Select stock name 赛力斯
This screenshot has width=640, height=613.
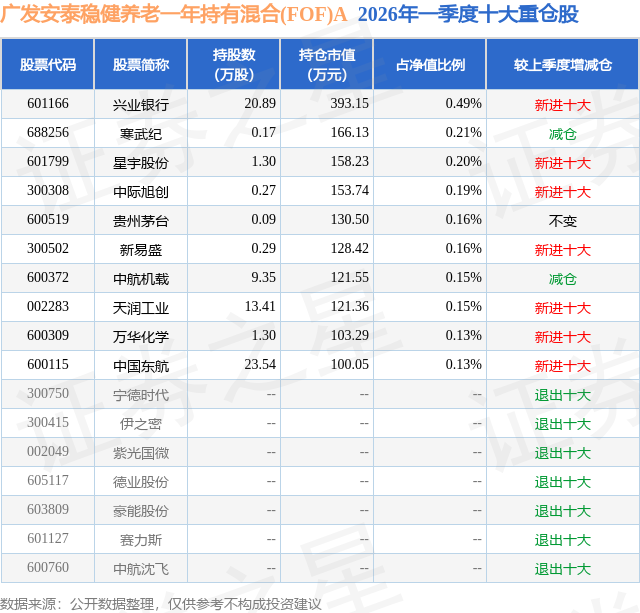pos(141,540)
